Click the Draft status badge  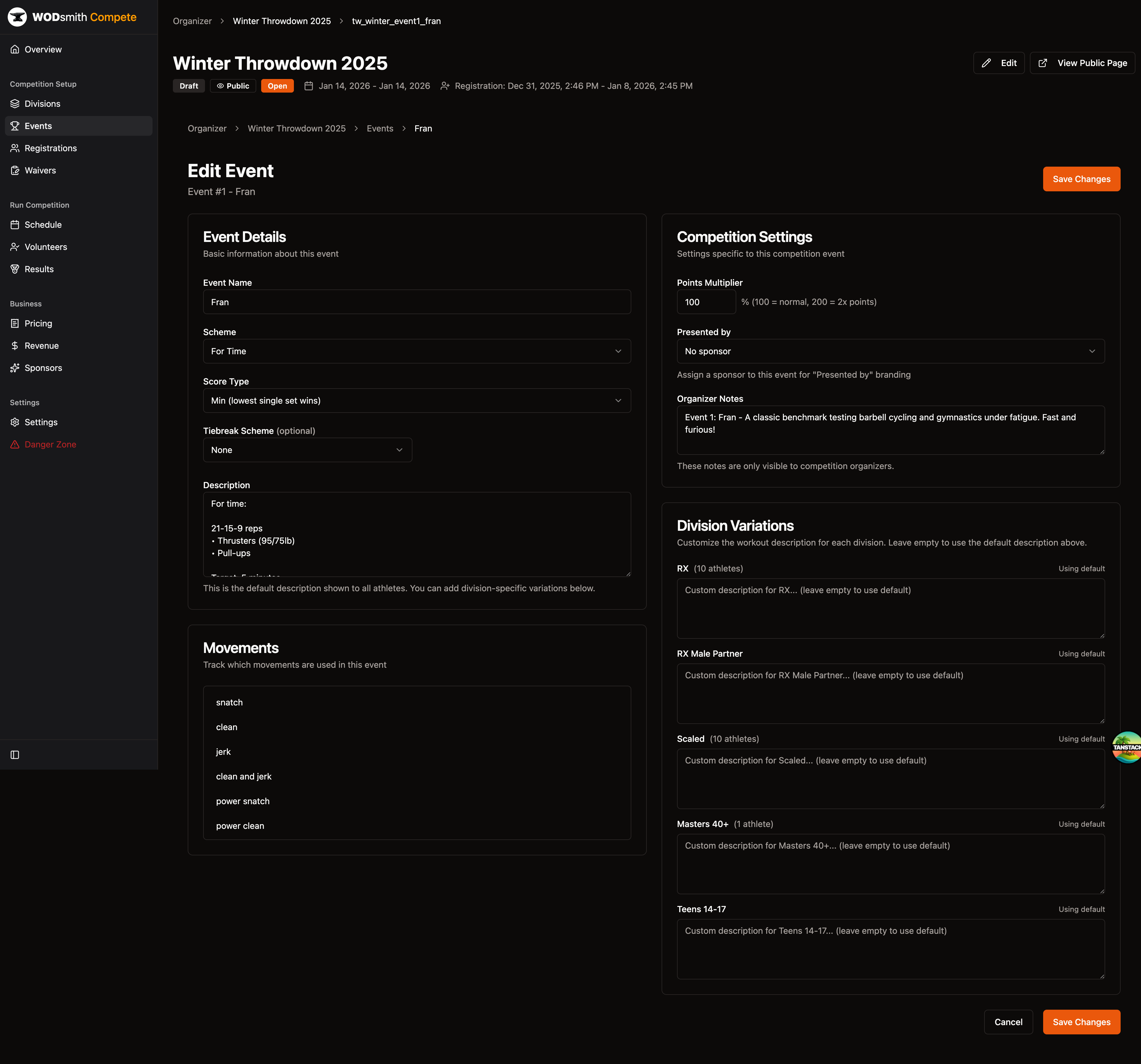189,86
